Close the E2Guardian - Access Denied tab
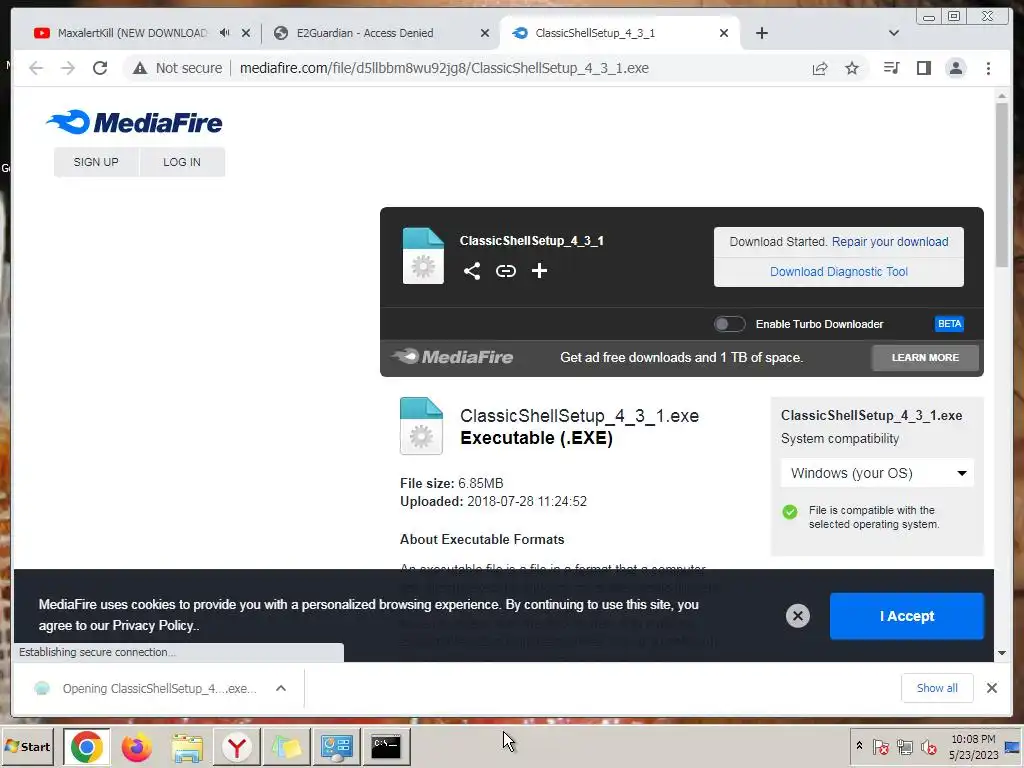The image size is (1024, 768). [x=485, y=33]
